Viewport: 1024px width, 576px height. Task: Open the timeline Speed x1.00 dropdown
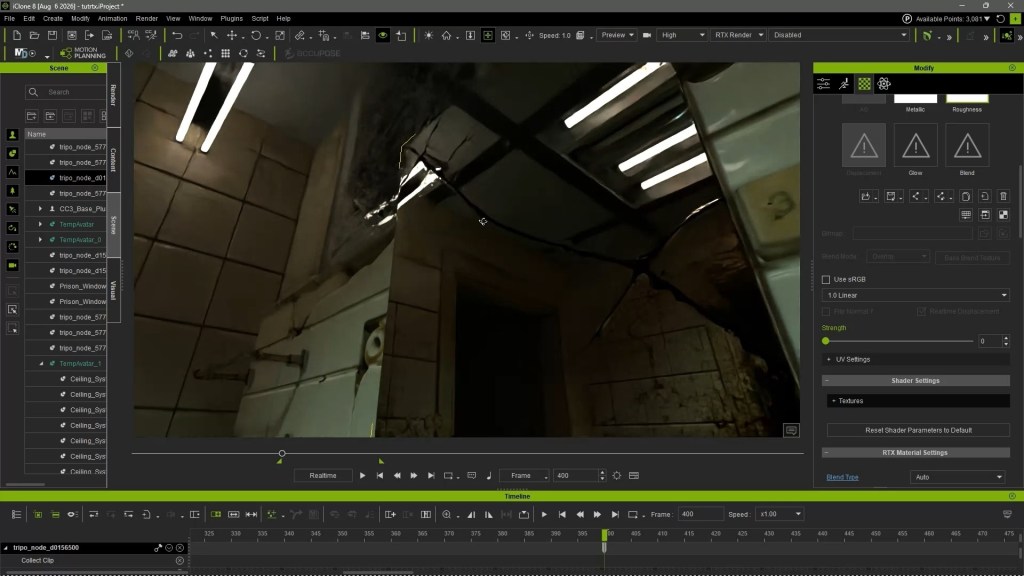click(780, 514)
